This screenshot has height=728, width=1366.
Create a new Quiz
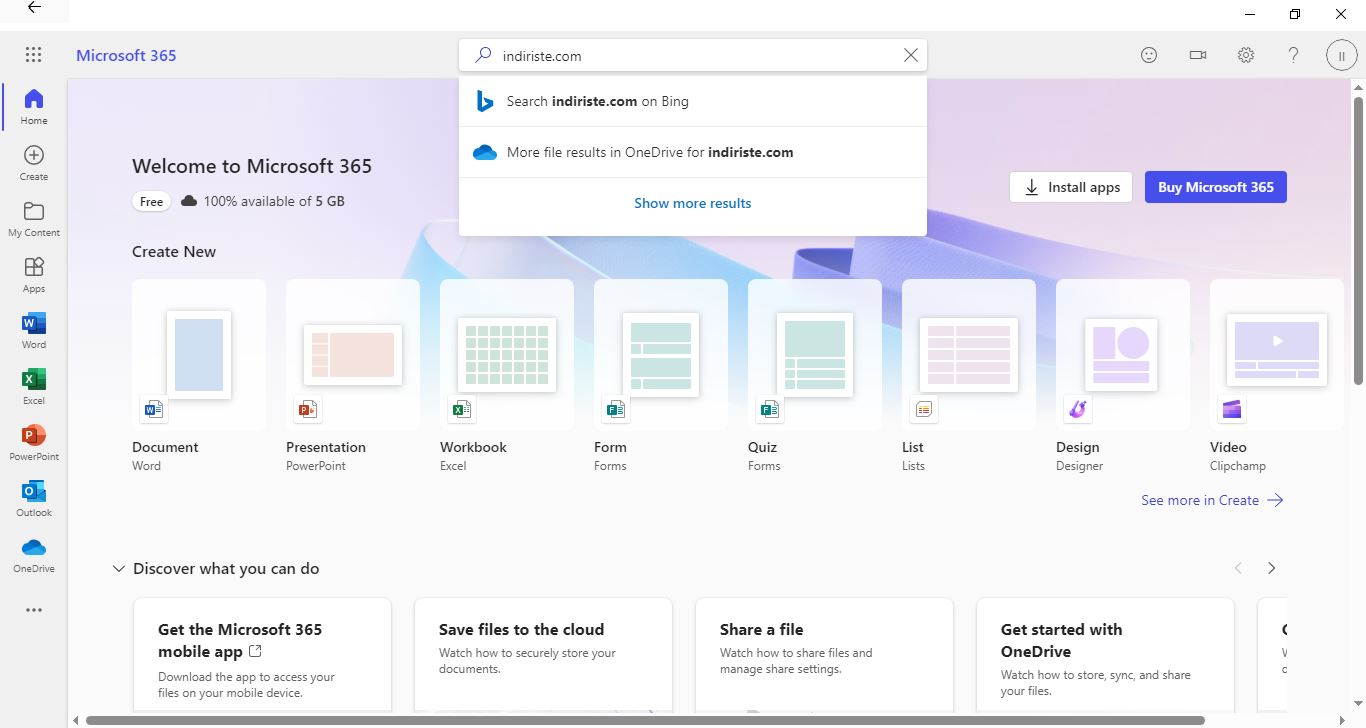815,375
